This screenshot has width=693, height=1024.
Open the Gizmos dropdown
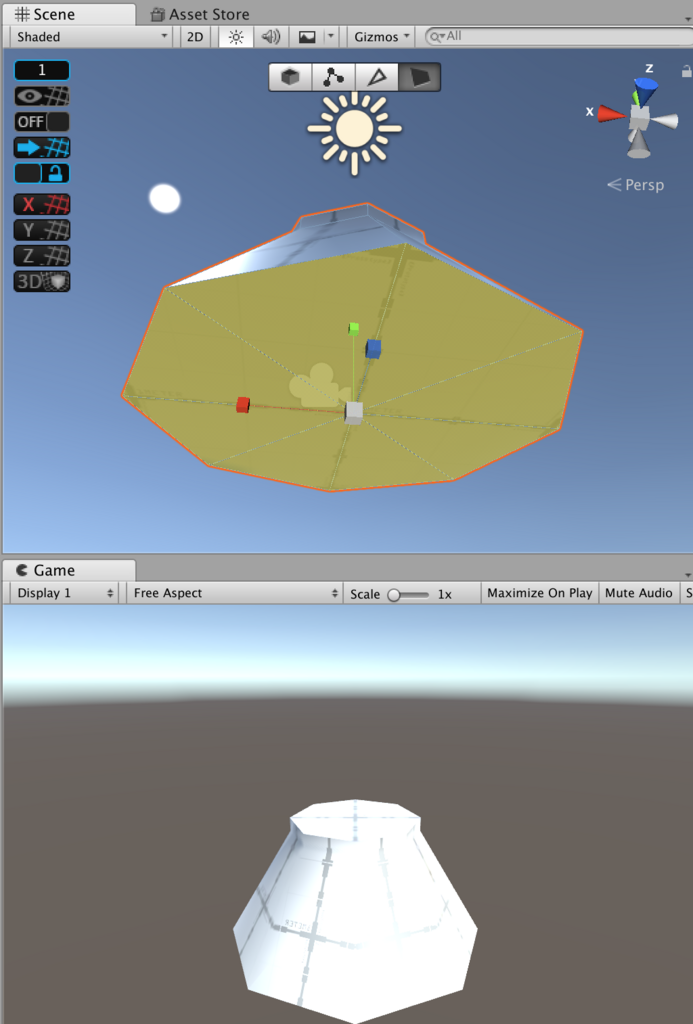pyautogui.click(x=381, y=37)
